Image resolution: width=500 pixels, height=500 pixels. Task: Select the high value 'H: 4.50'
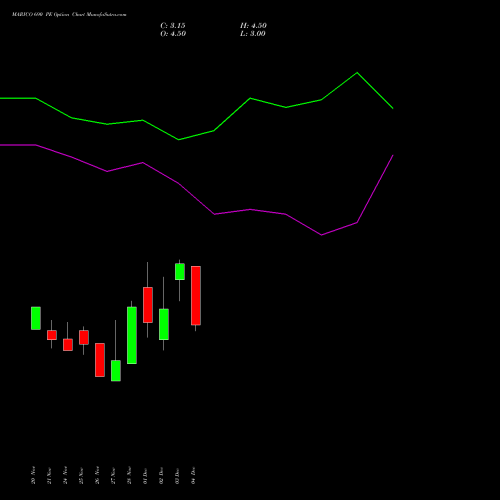(253, 26)
